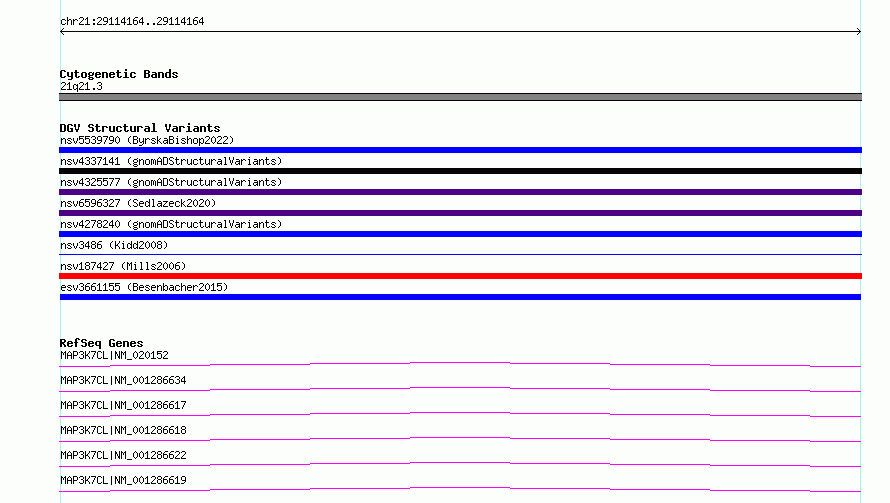890x503 pixels.
Task: Click the black bar for nsv4337141
Action: tap(460, 171)
